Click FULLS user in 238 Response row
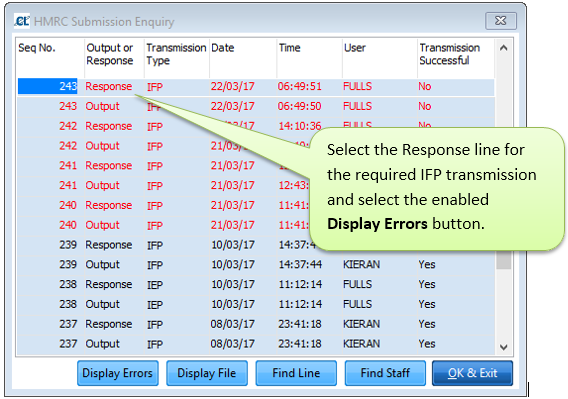The height and width of the screenshot is (399, 568). tap(358, 284)
